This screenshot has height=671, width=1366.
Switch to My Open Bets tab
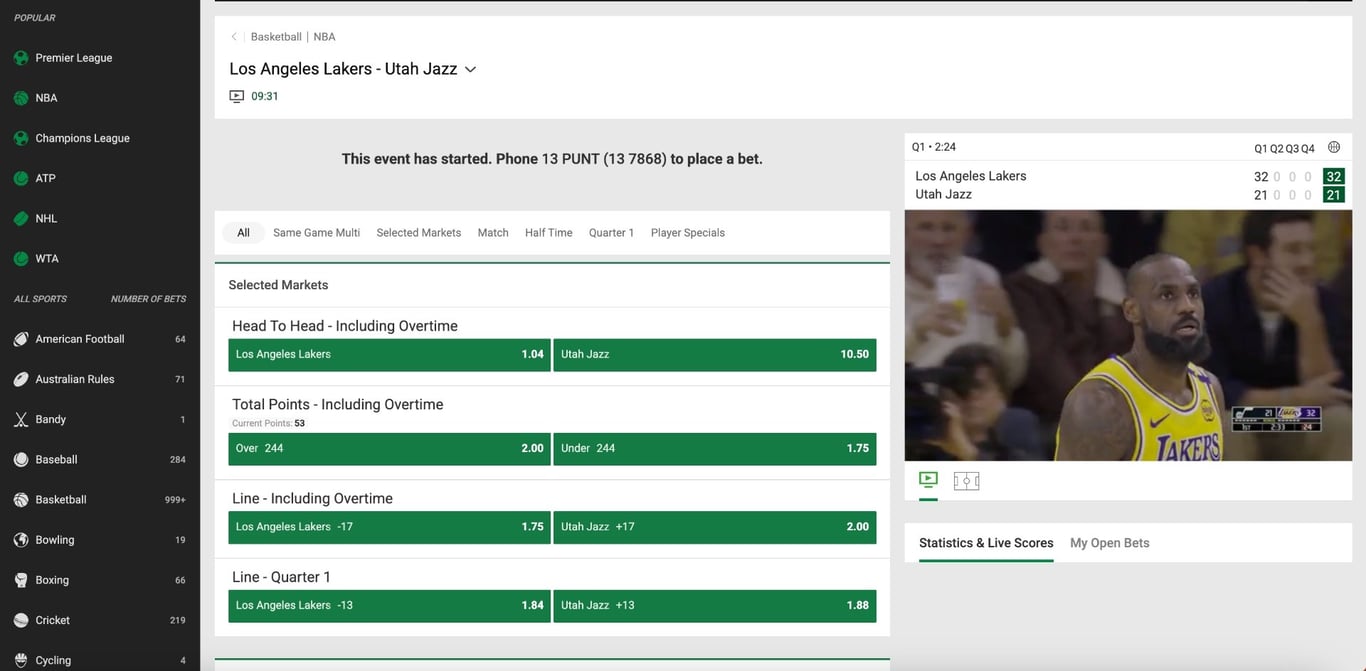pos(1109,543)
